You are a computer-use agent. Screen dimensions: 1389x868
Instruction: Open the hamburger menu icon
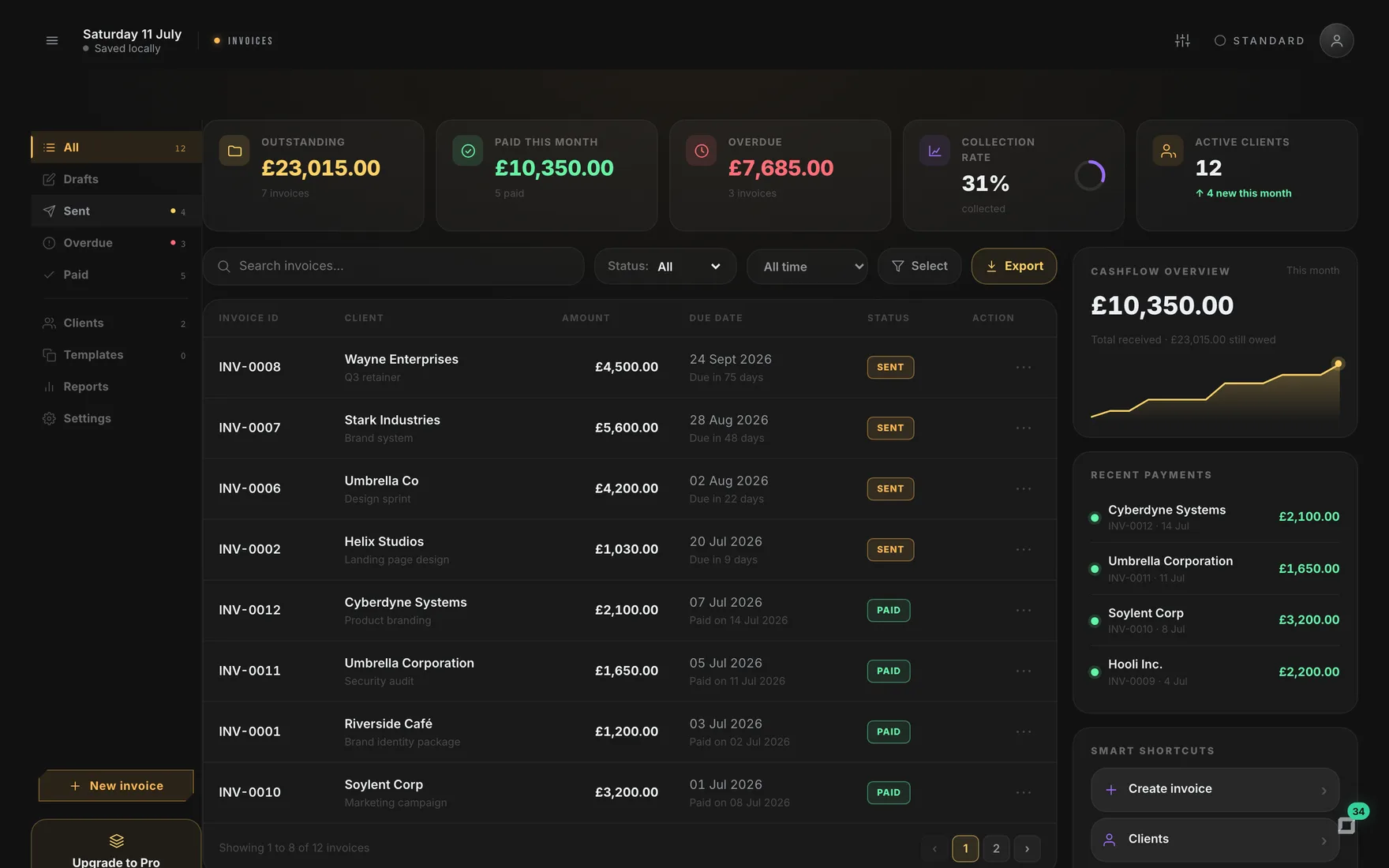coord(52,40)
